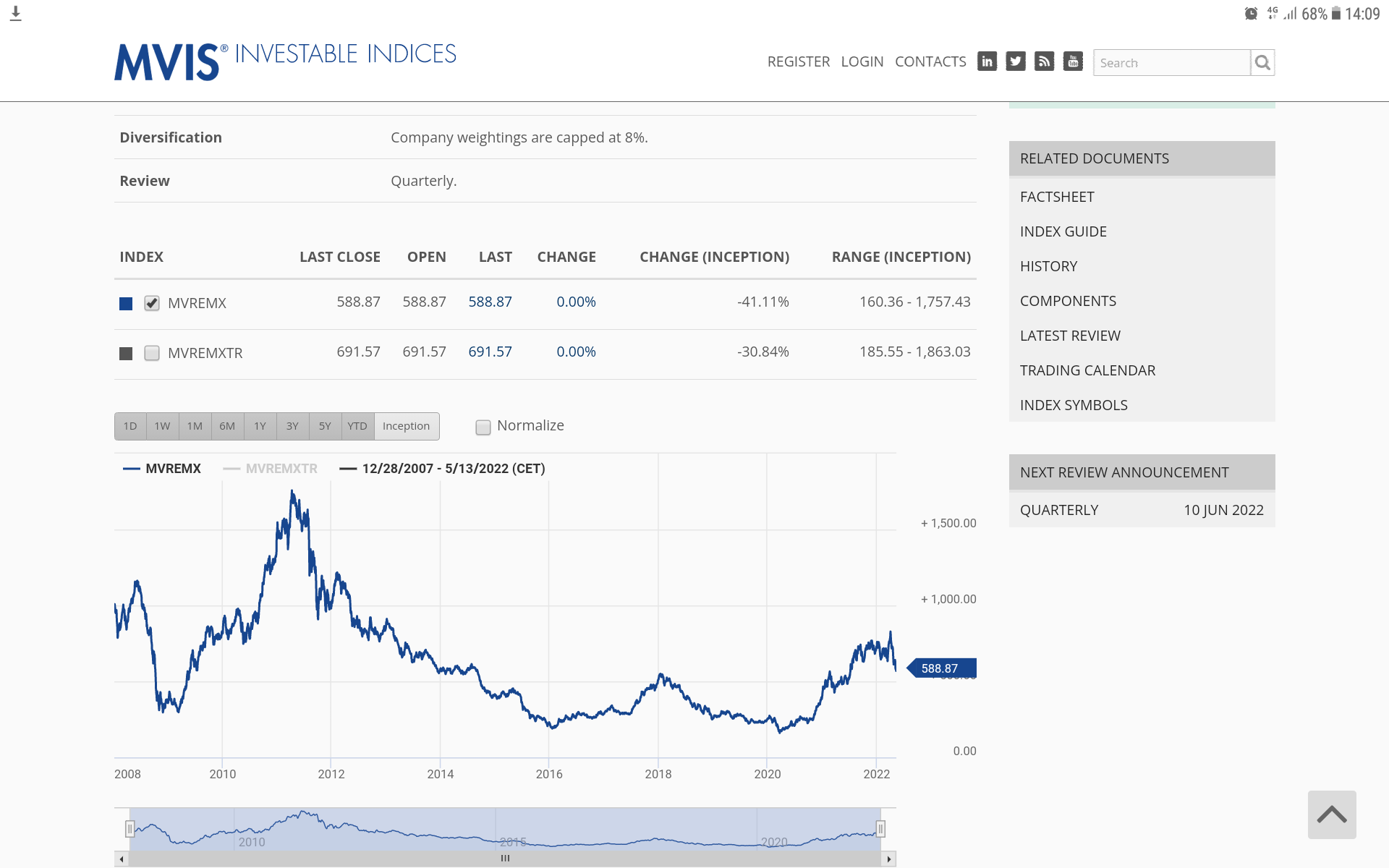
Task: Click the search magnifier icon
Action: click(1262, 63)
